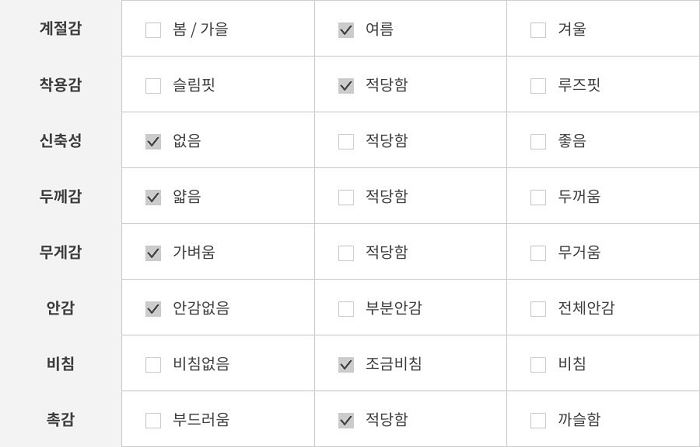Enable the 전체안감 checkbox
The height and width of the screenshot is (447, 700).
(x=538, y=309)
